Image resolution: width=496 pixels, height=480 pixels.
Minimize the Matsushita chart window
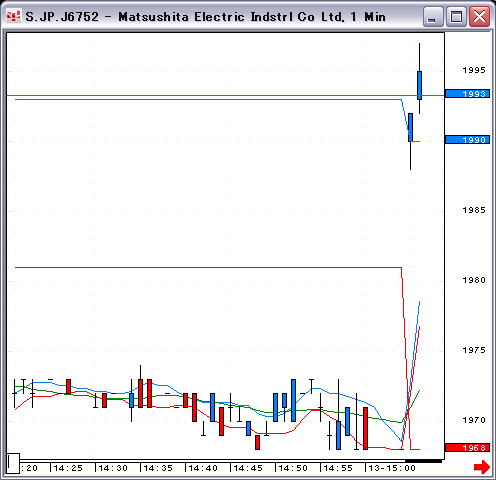pos(433,16)
